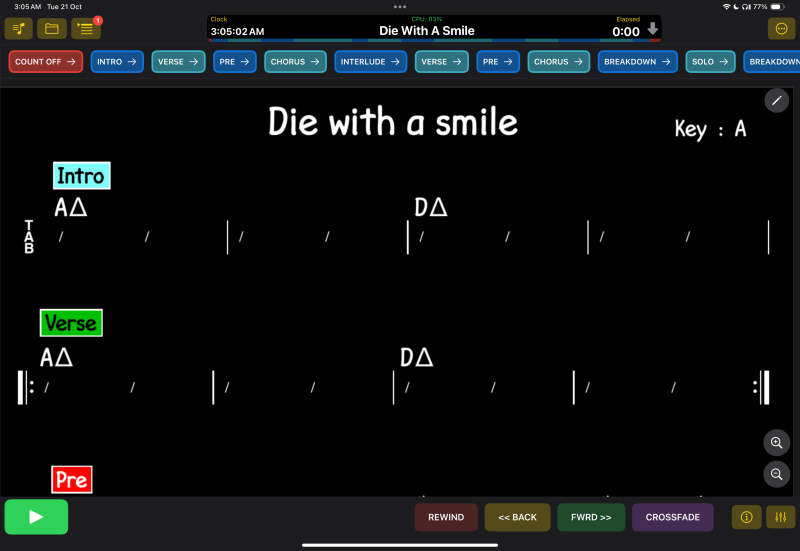800x551 pixels.
Task: Jump to the INTRO section
Action: [117, 62]
